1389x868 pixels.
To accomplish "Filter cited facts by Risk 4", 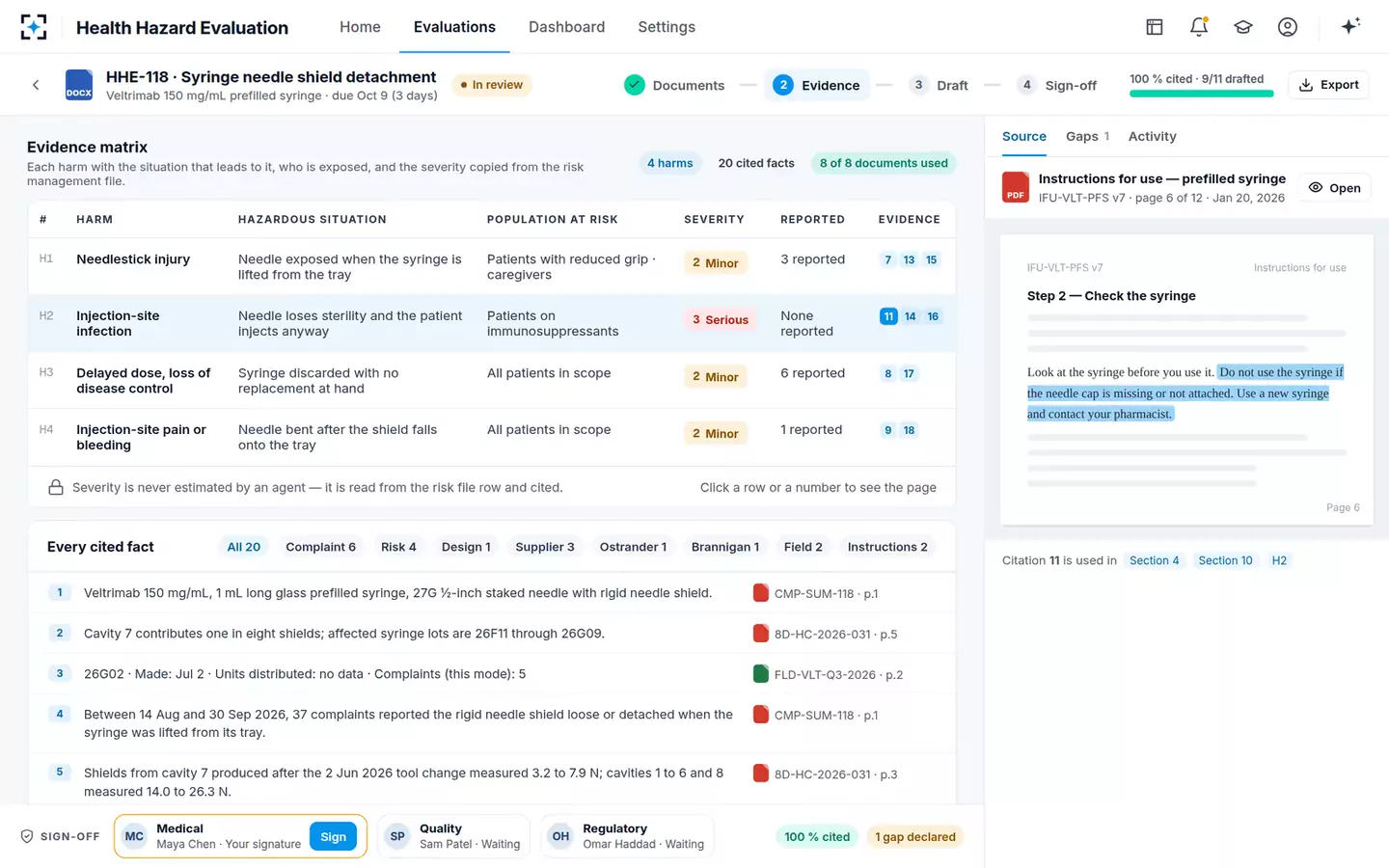I will (x=398, y=547).
